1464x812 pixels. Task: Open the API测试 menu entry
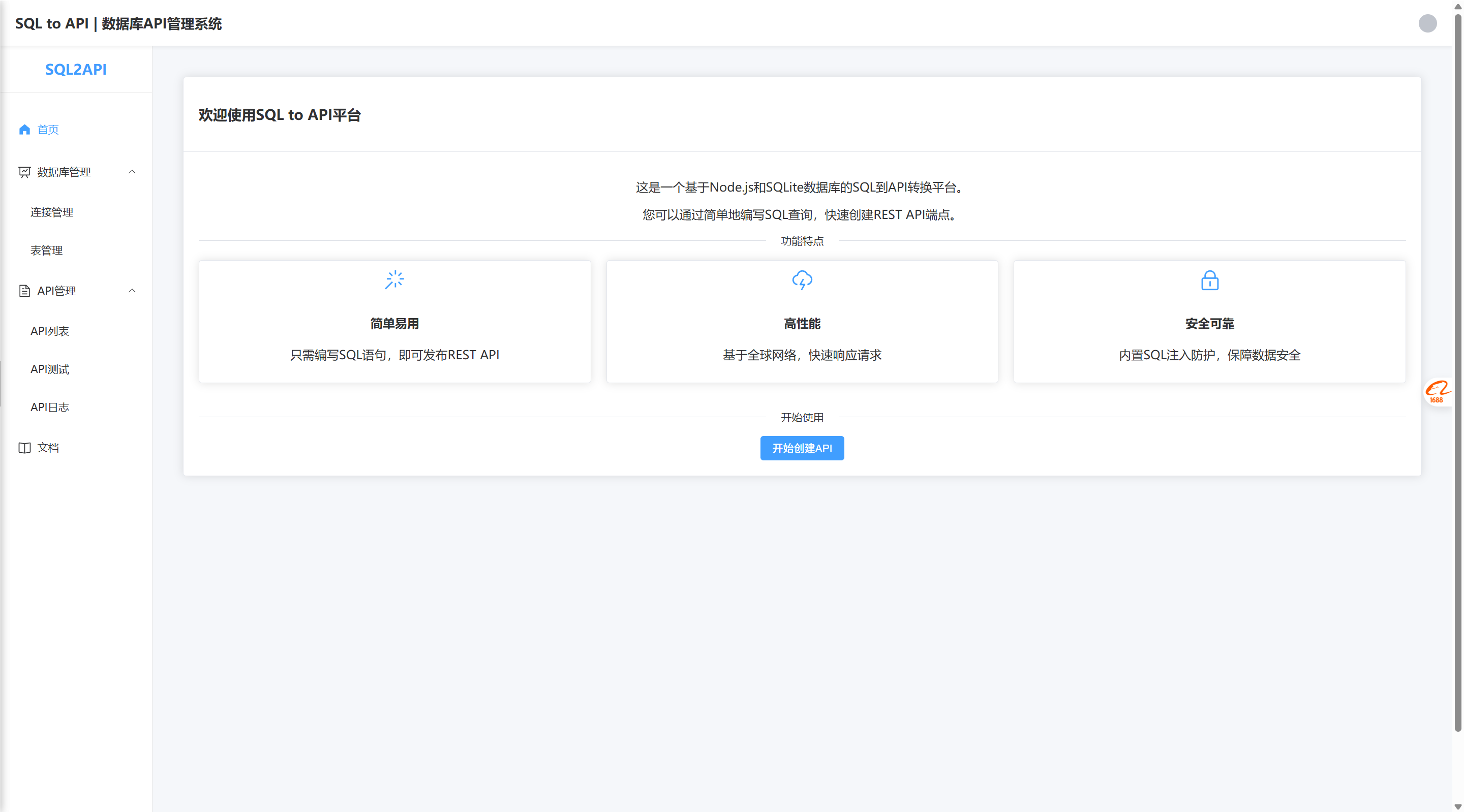coord(50,369)
